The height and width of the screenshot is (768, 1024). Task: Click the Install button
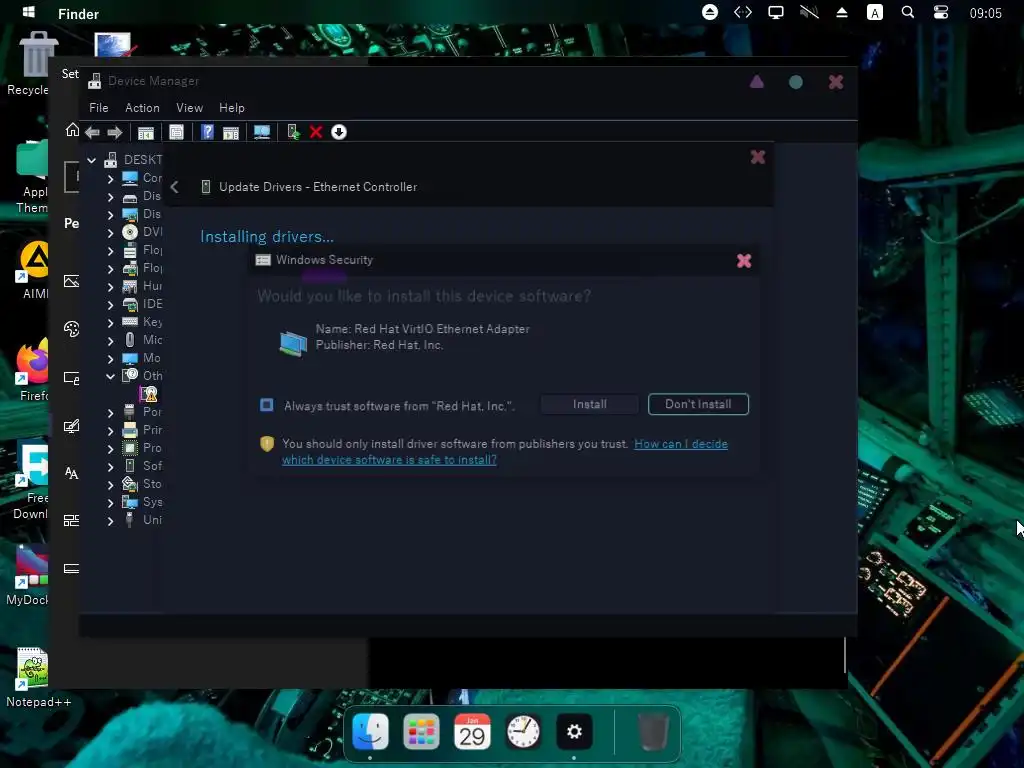590,404
